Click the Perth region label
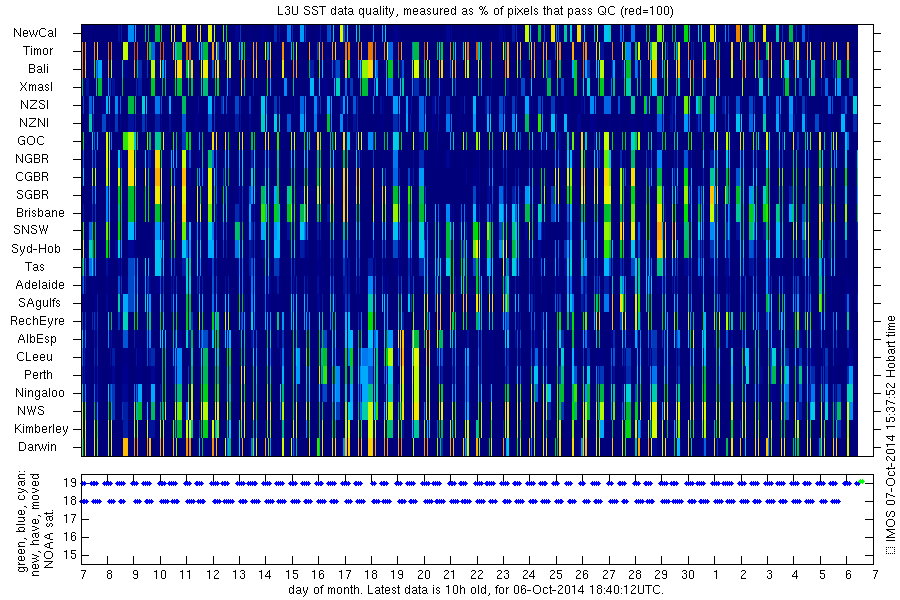 pos(38,374)
